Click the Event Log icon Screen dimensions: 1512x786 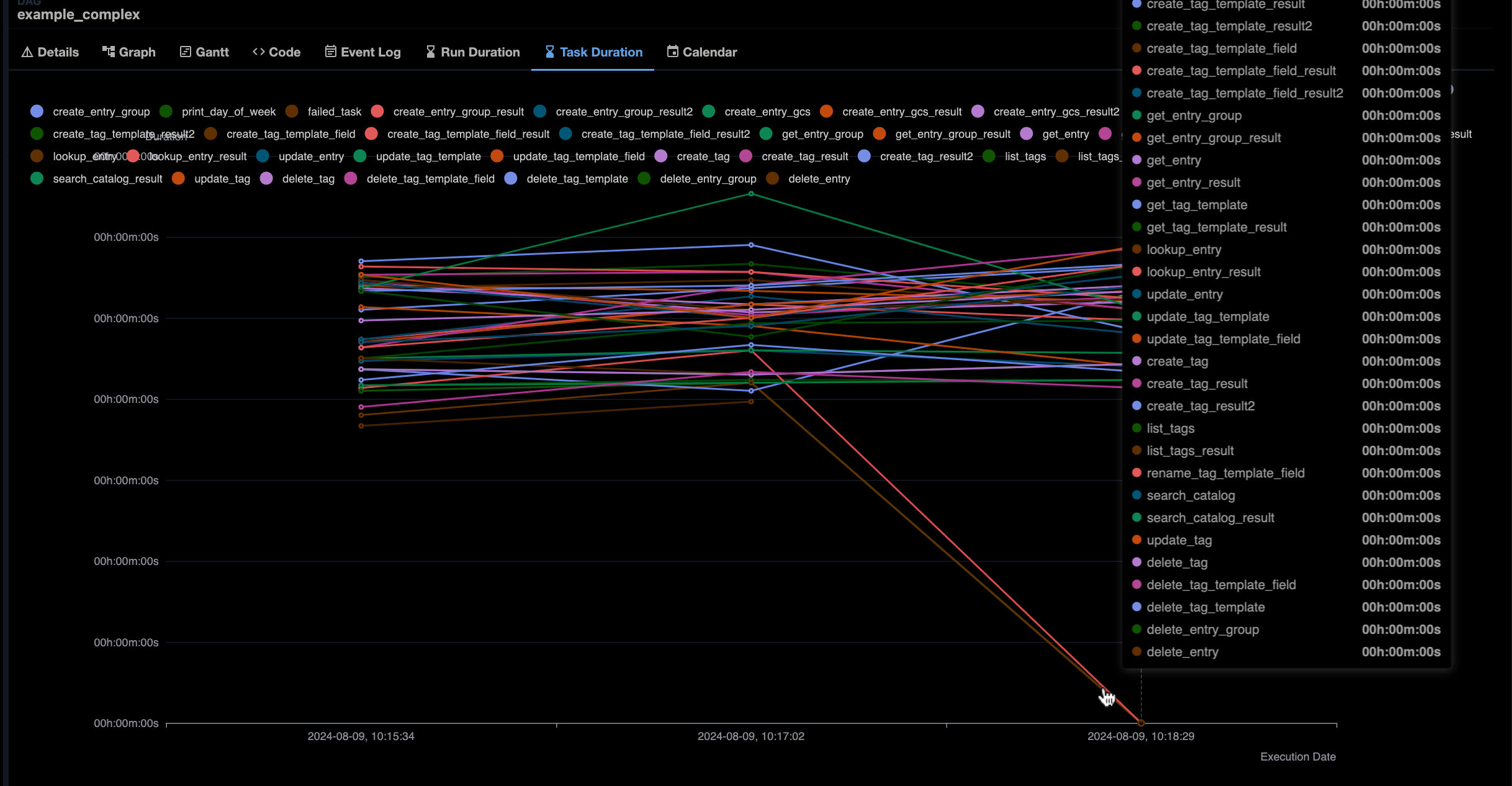click(331, 51)
